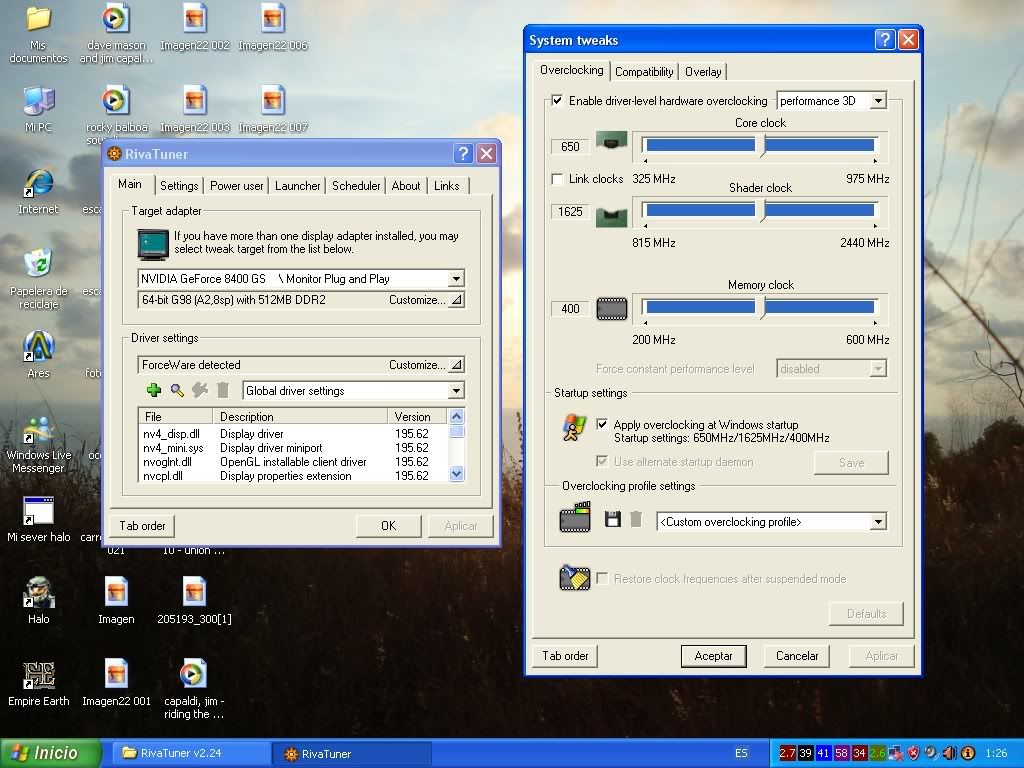
Task: Switch to the Compatibility tab
Action: point(644,72)
